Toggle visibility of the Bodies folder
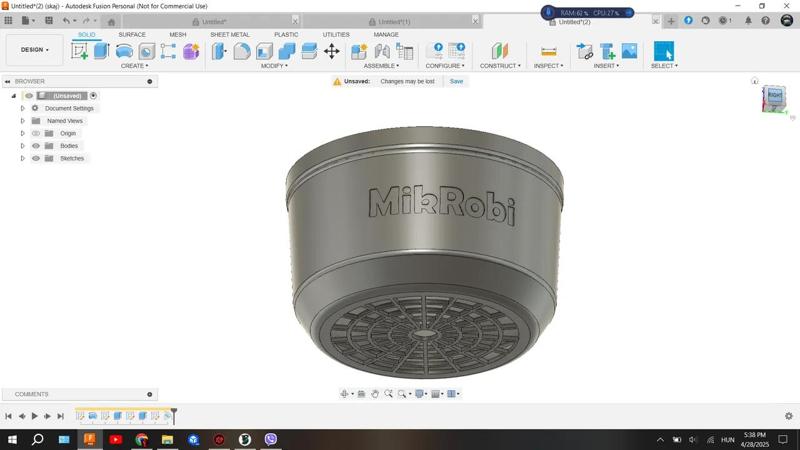The image size is (800, 450). tap(36, 145)
